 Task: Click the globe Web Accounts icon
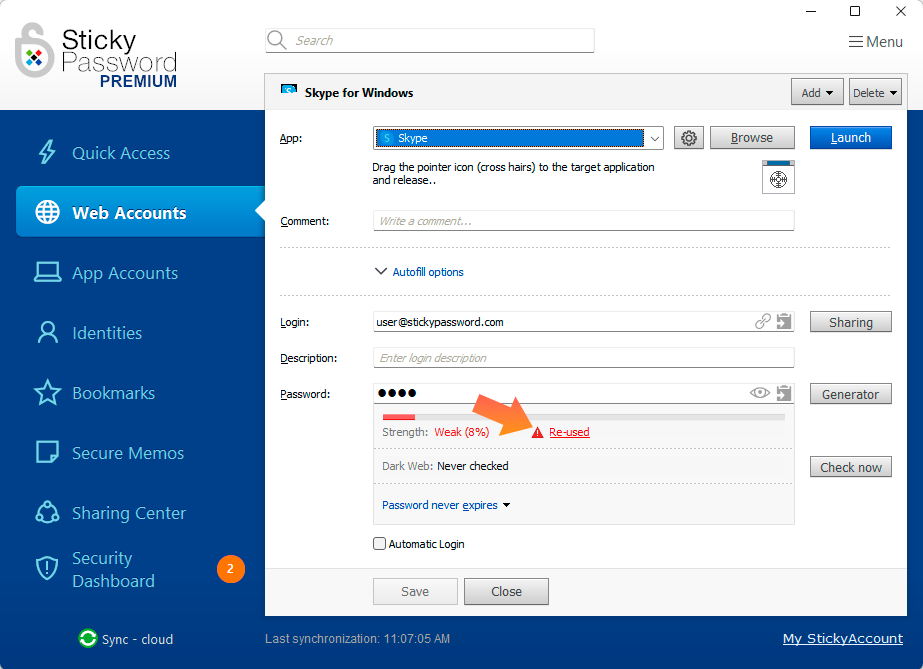(47, 212)
